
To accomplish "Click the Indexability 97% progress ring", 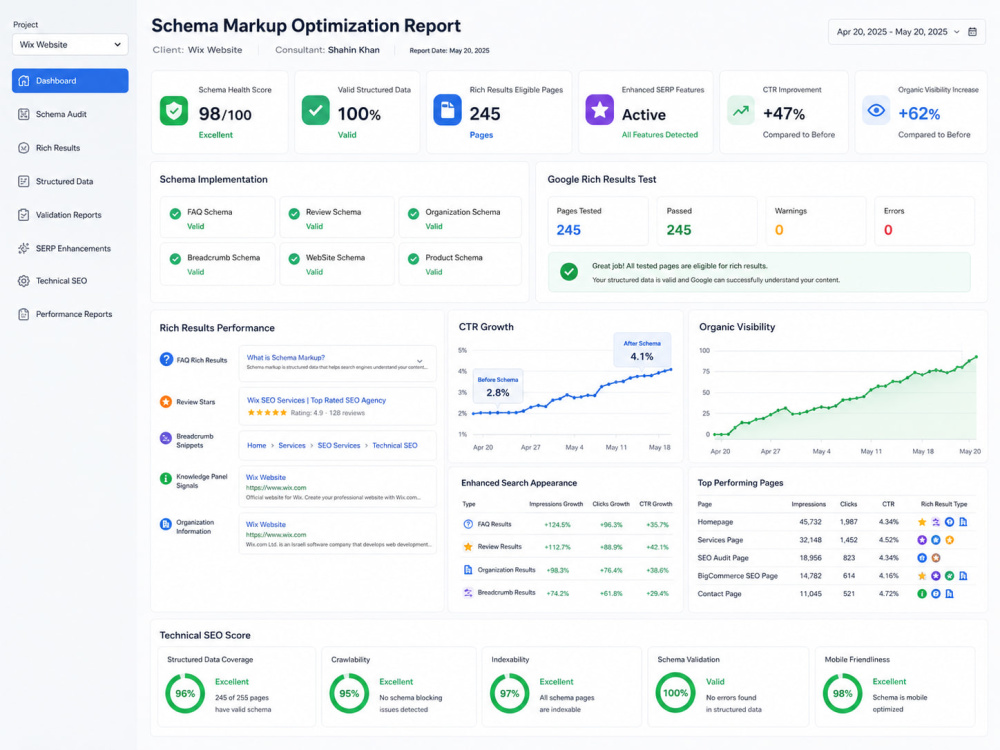I will point(509,693).
